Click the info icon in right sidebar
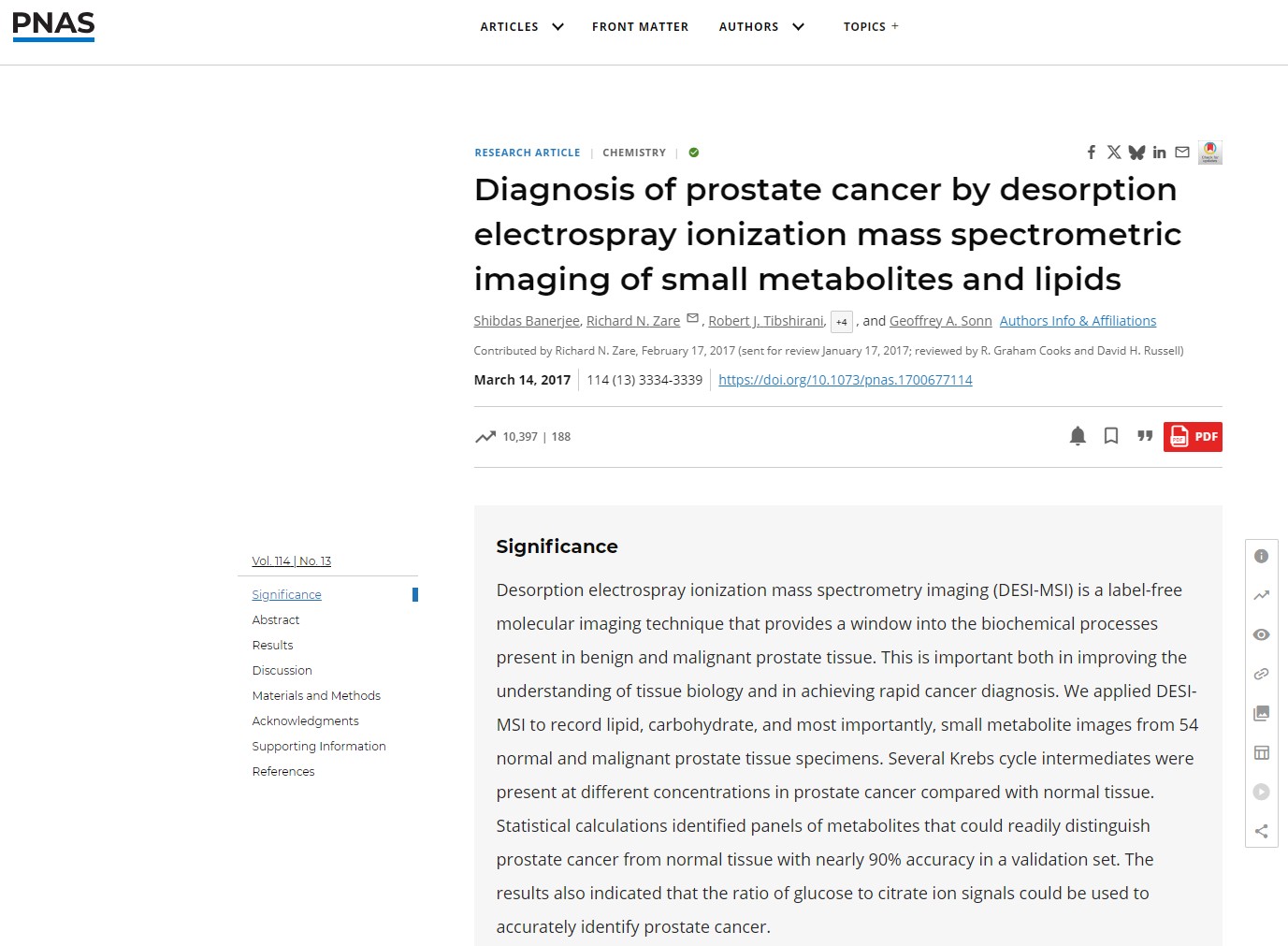1288x946 pixels. [1261, 556]
